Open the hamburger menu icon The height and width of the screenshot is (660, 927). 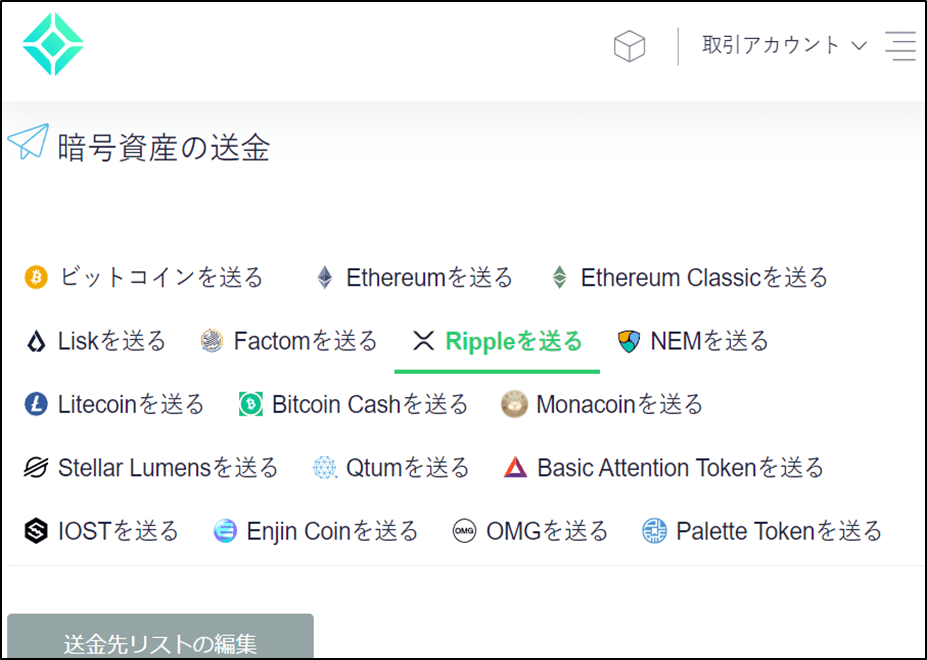pyautogui.click(x=900, y=46)
